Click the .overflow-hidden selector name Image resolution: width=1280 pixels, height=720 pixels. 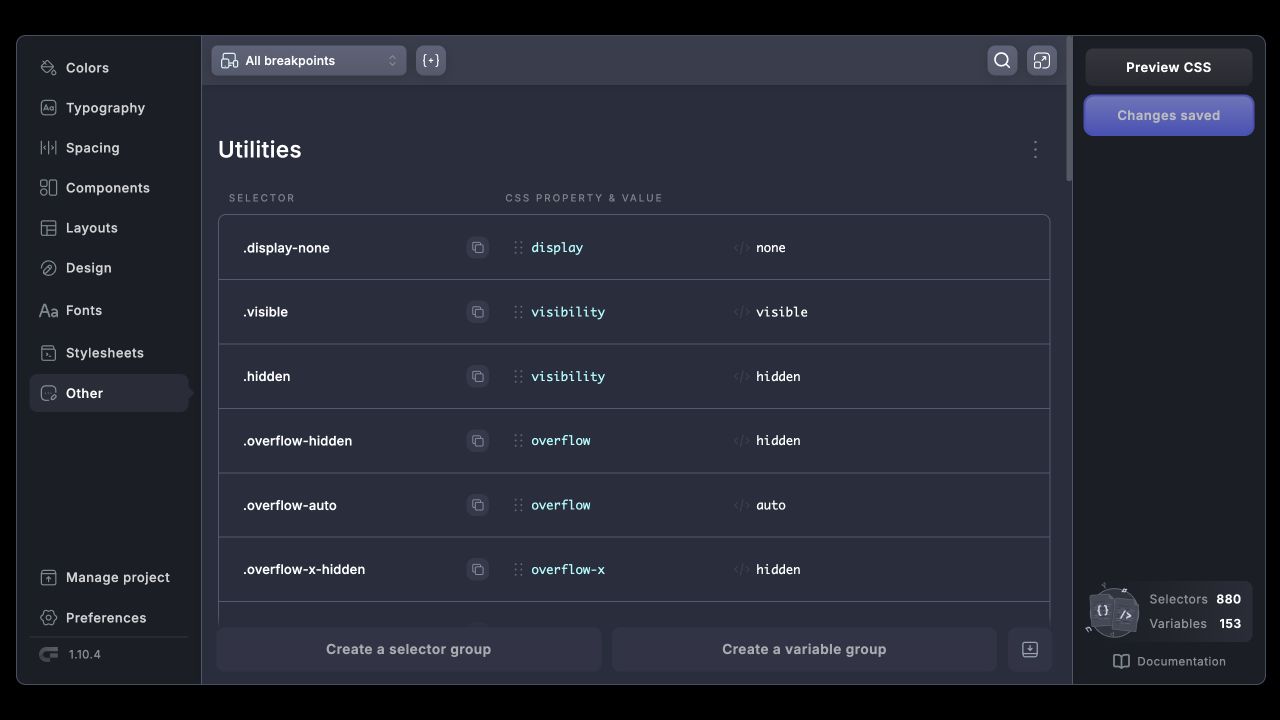click(297, 441)
